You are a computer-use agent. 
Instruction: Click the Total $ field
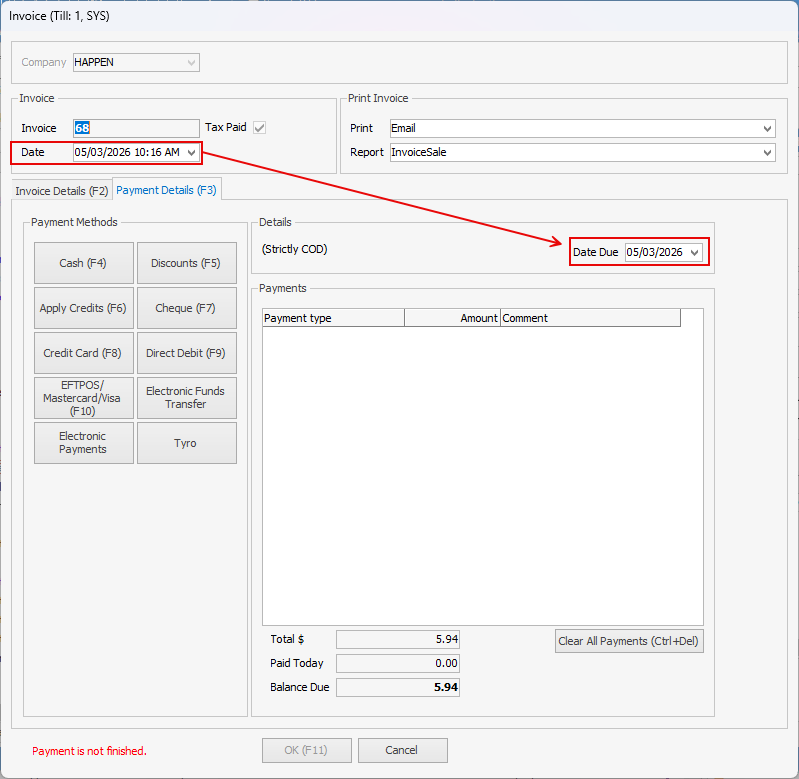tap(398, 639)
